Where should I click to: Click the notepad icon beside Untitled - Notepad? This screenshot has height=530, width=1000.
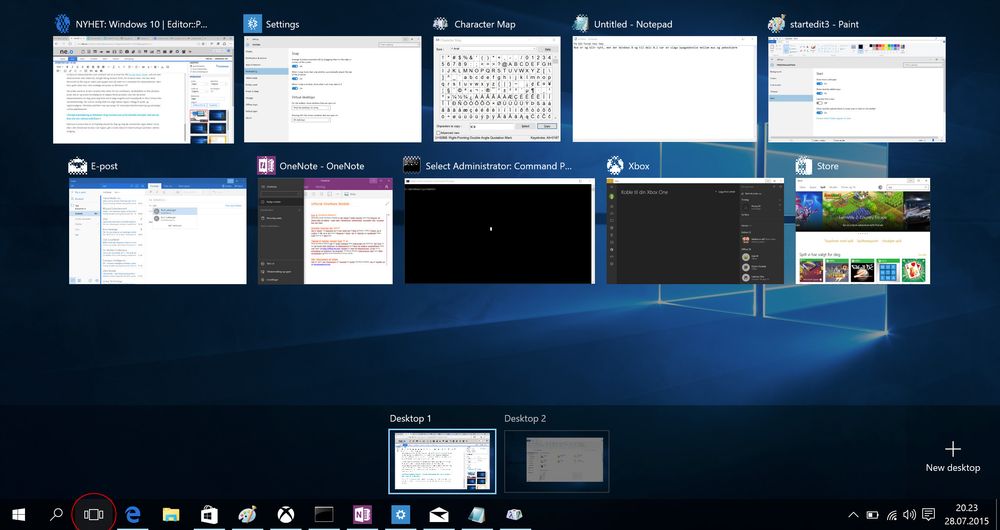581,24
